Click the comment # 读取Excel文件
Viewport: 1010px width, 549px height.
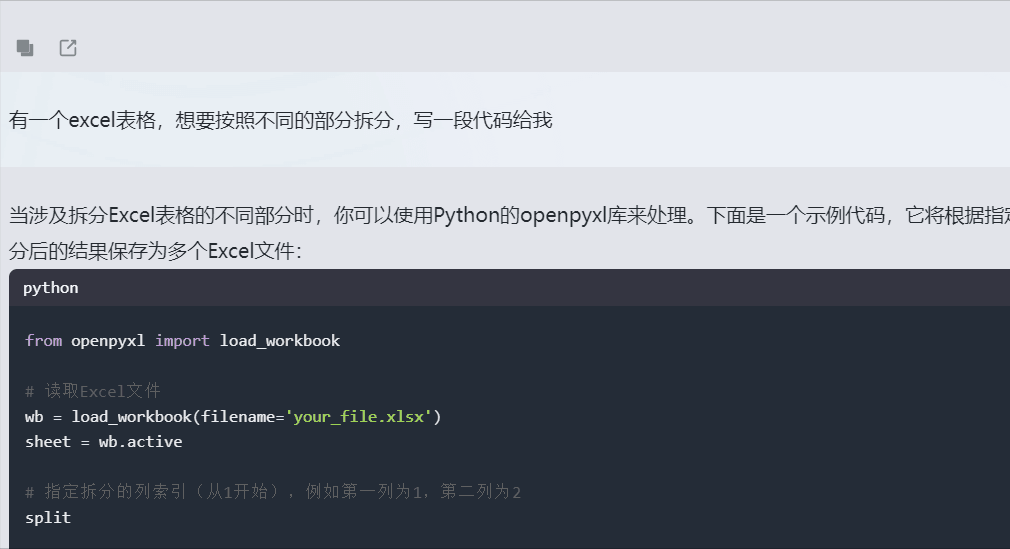[93, 391]
